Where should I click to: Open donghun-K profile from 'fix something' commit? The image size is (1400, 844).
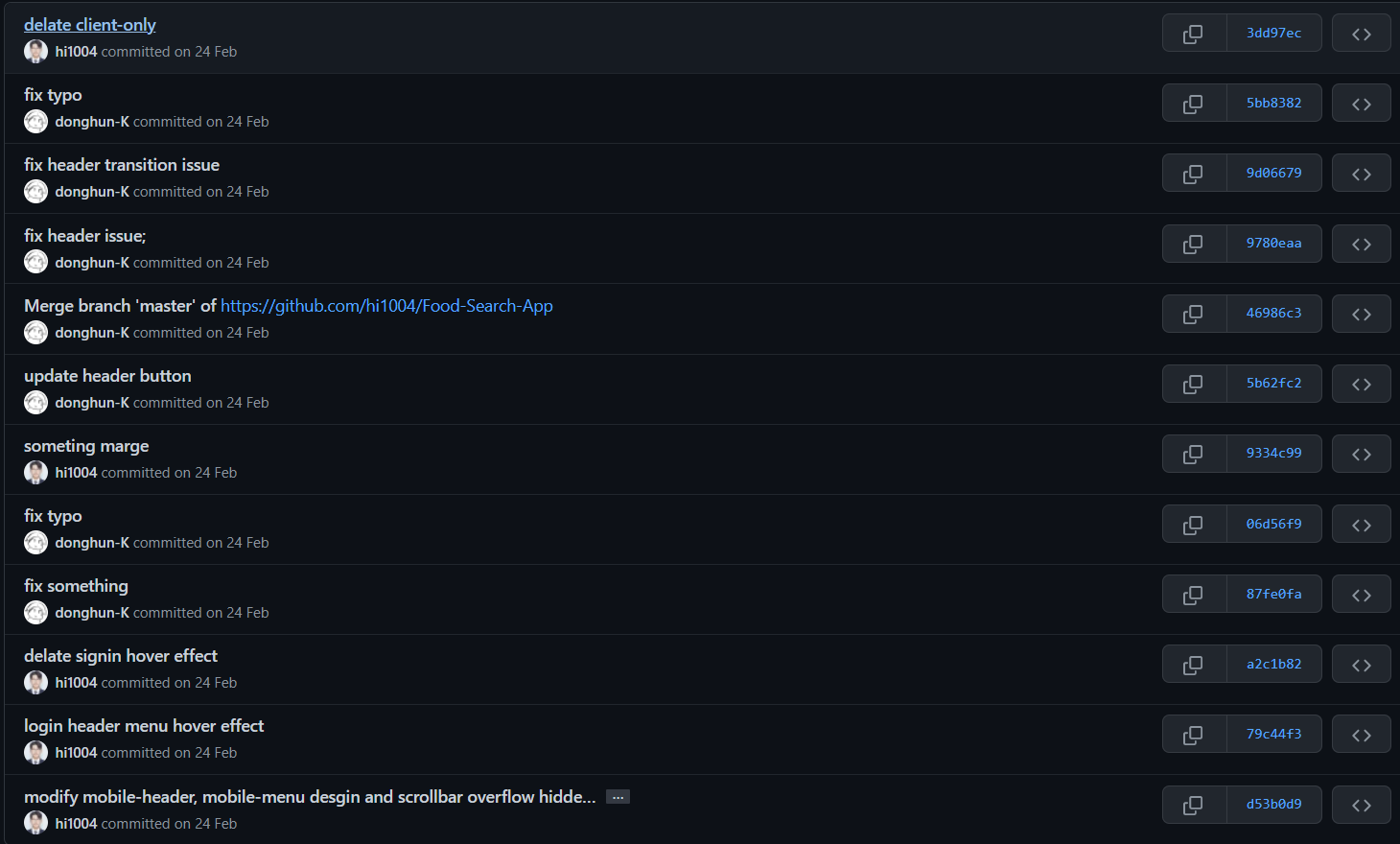(x=92, y=613)
